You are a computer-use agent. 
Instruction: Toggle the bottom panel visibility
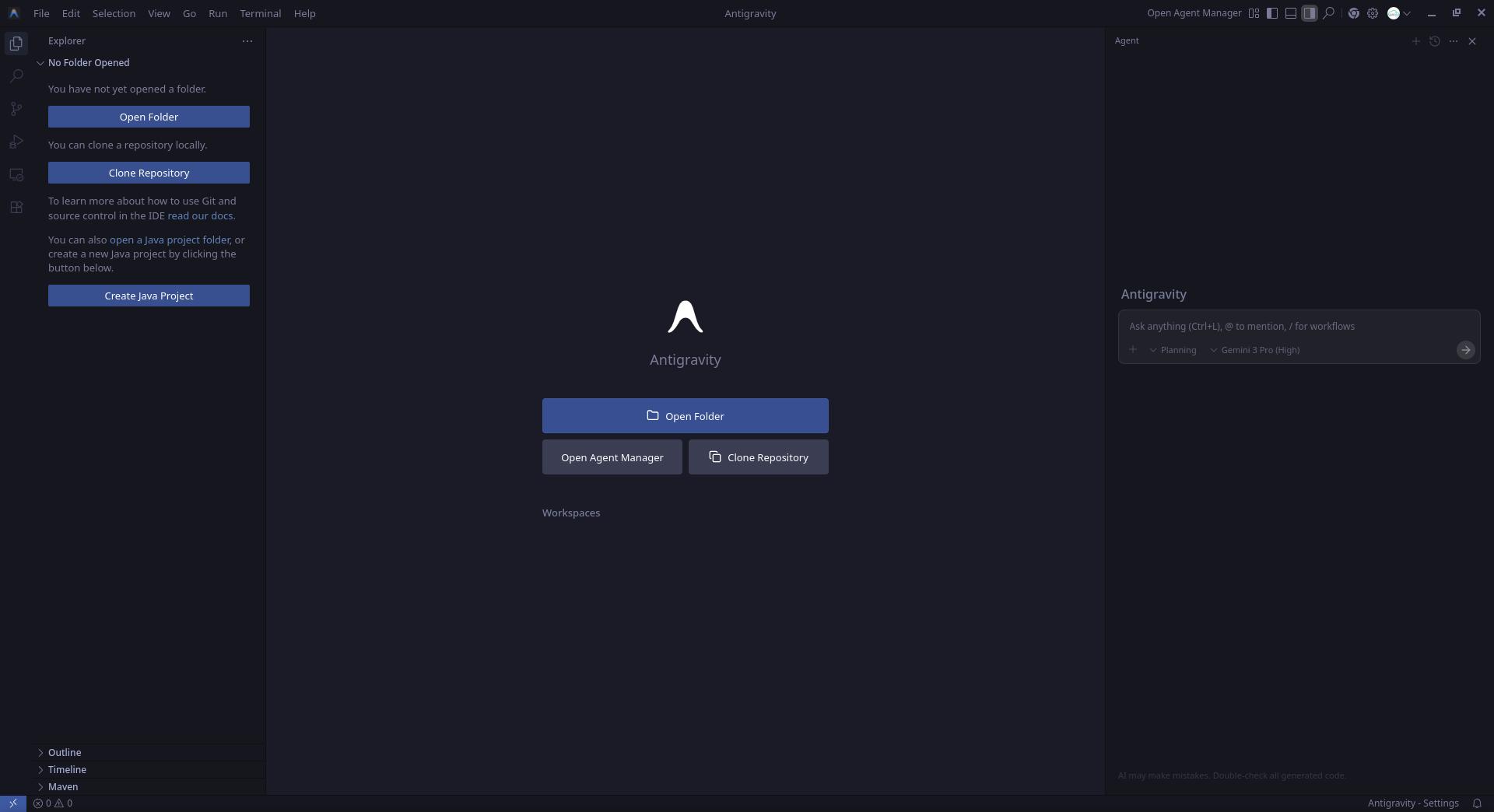tap(1291, 13)
